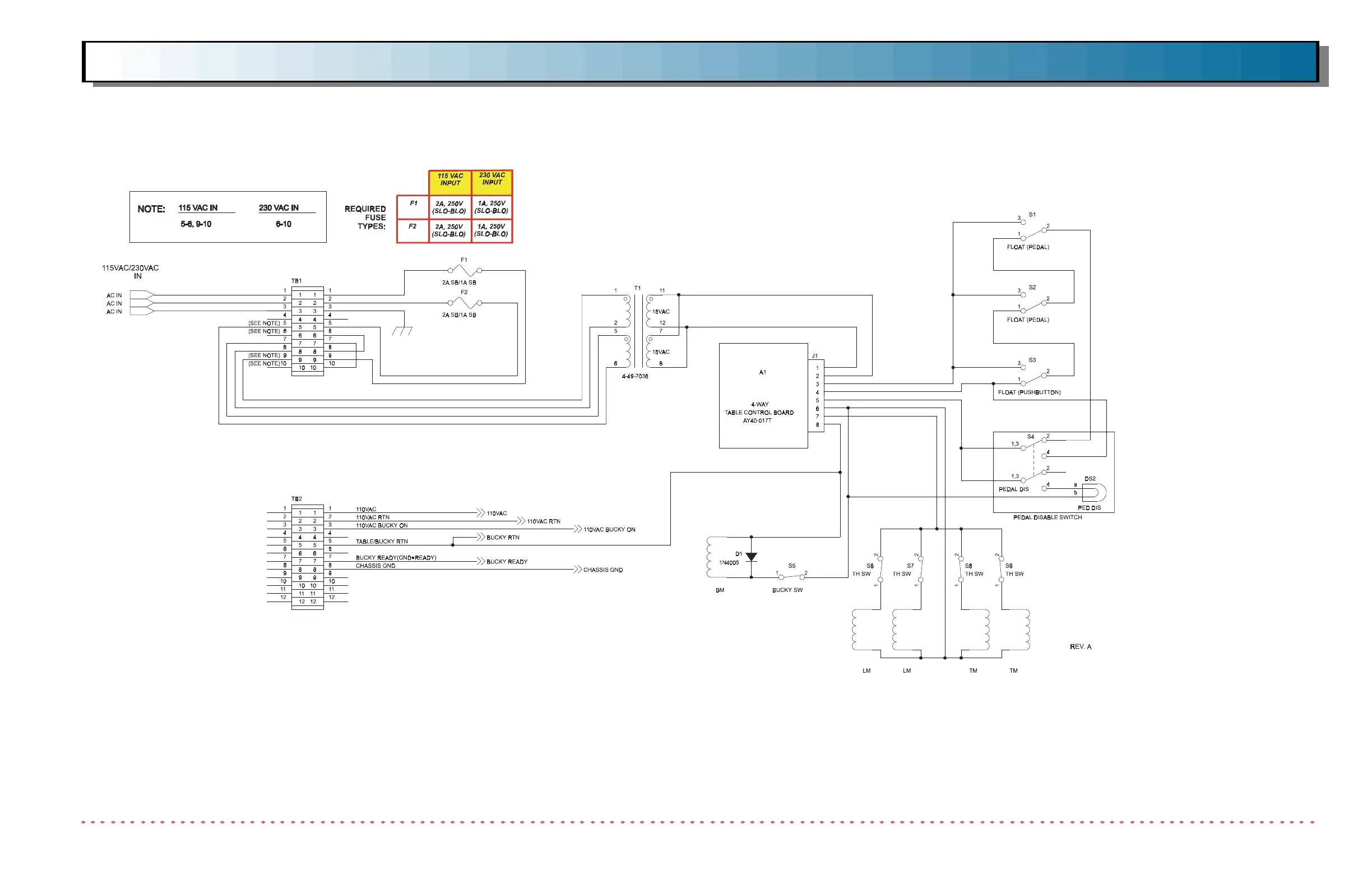This screenshot has height=888, width=1372.
Task: Click the S9 thermal switch label
Action: [1009, 566]
